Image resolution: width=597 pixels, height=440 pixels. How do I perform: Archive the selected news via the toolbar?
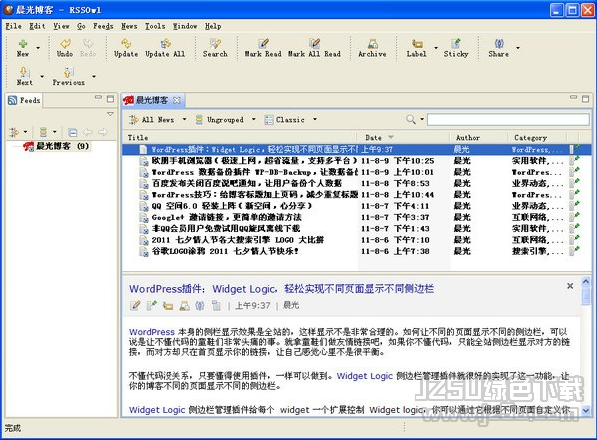(x=372, y=48)
